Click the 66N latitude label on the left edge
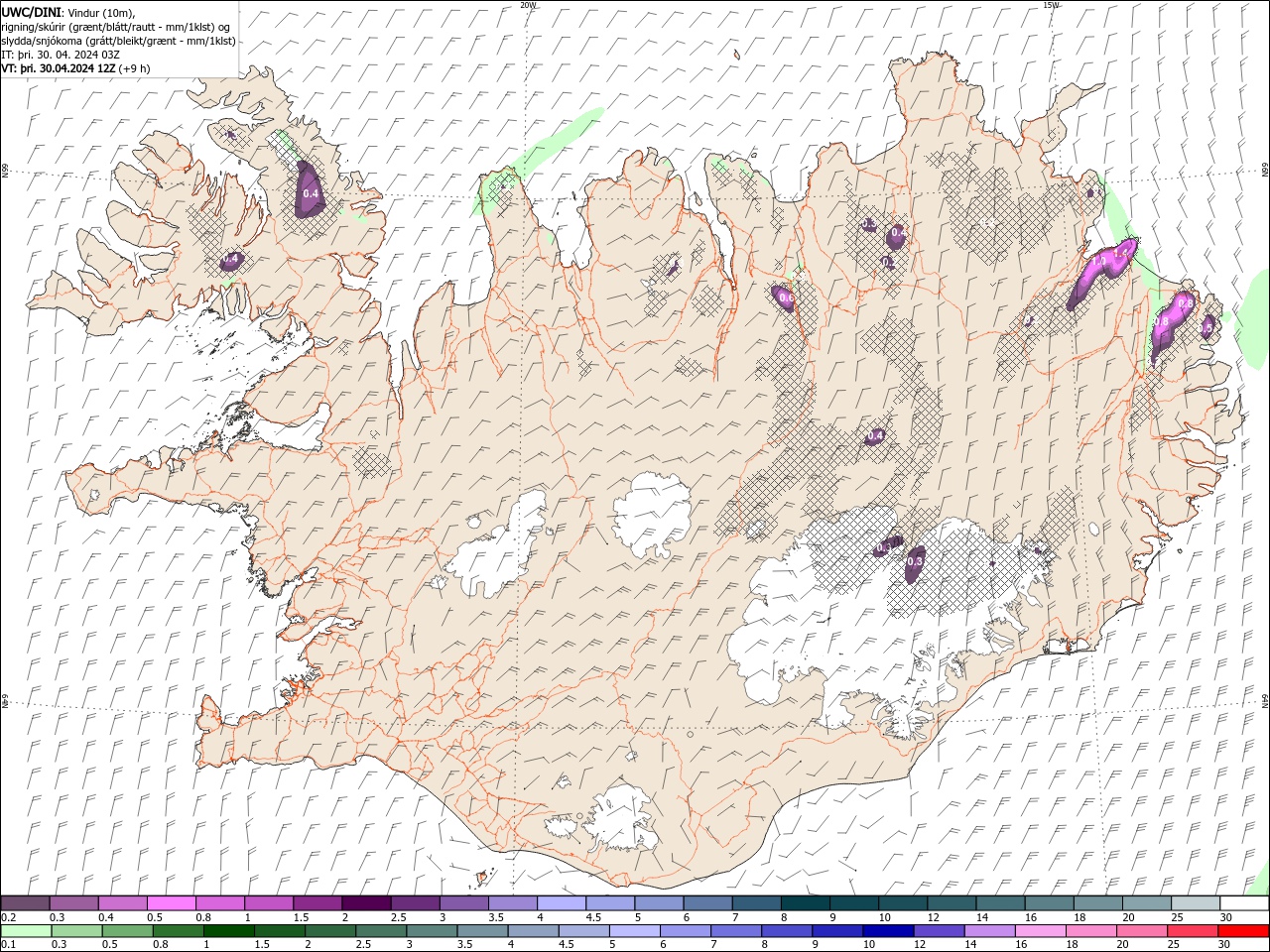Screen dimensions: 1270x952 (5, 171)
